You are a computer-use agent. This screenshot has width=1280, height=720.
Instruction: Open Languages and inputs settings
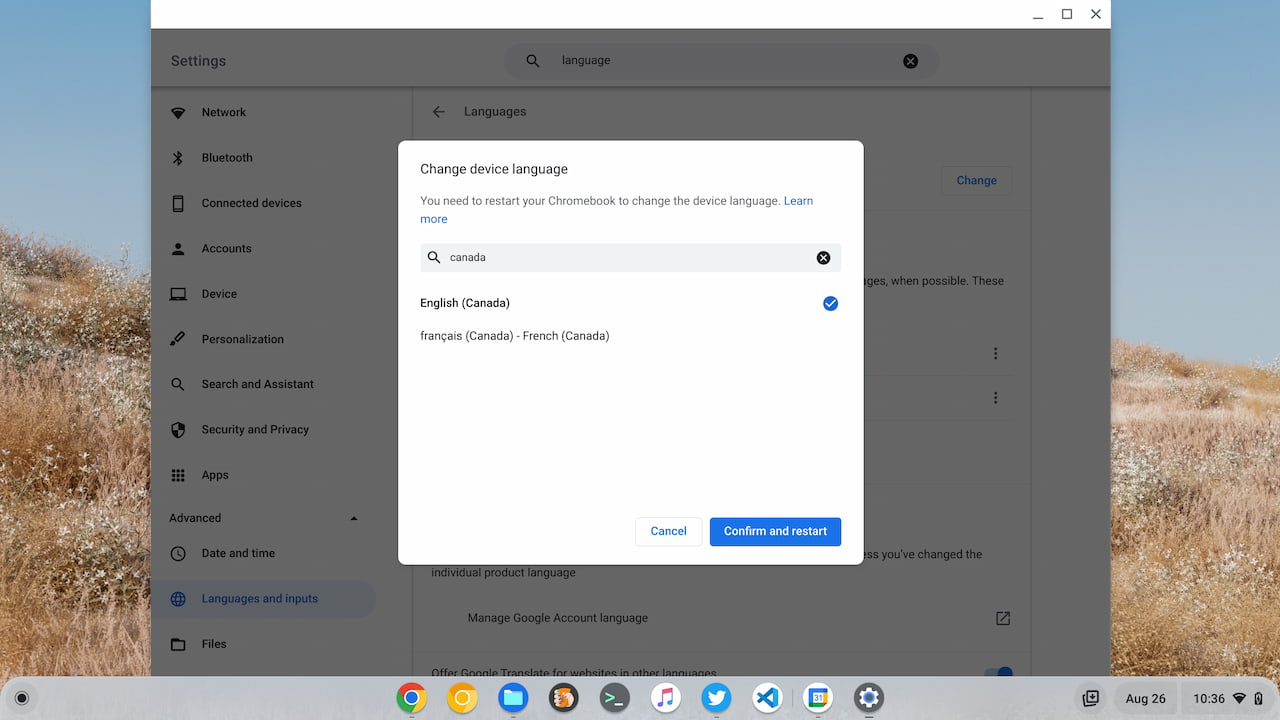click(264, 599)
